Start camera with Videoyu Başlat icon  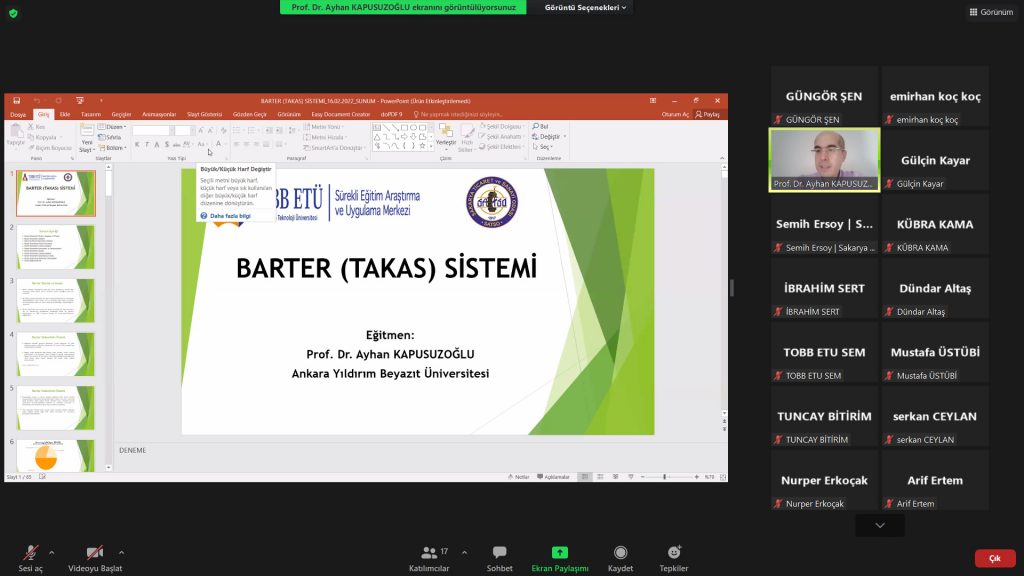point(95,553)
